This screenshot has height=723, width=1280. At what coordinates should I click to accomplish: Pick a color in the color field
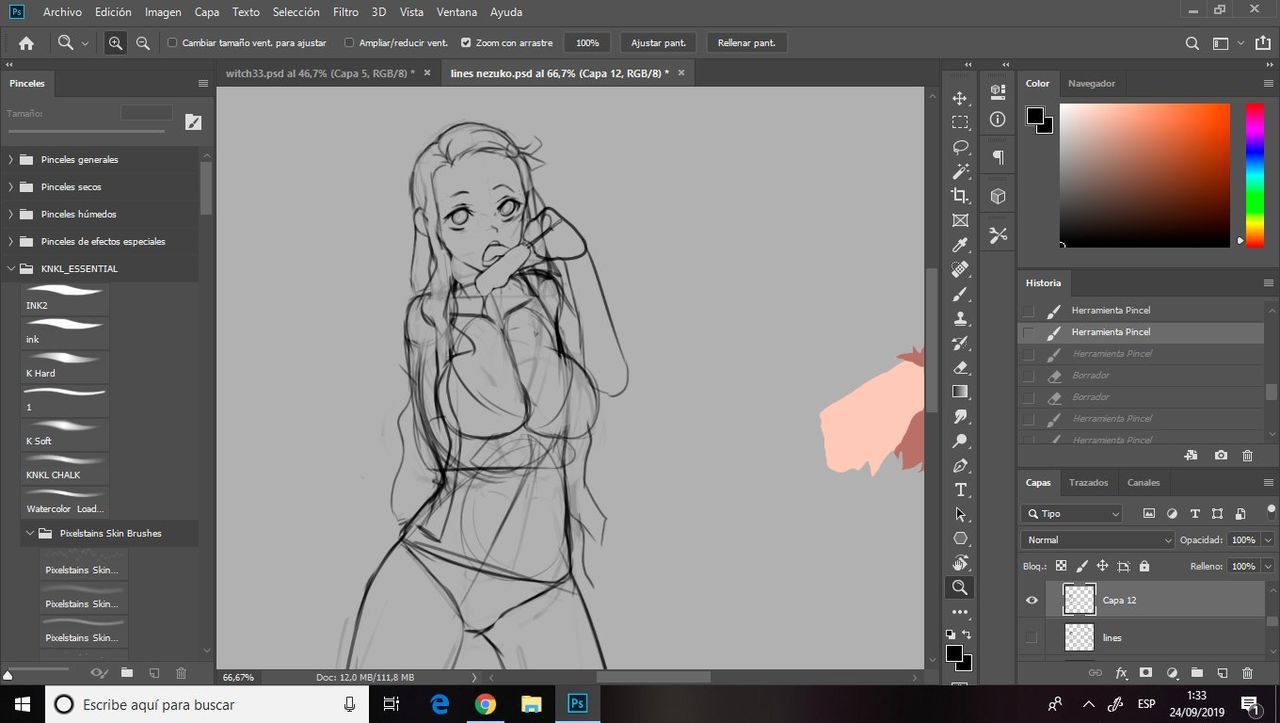click(x=1144, y=175)
